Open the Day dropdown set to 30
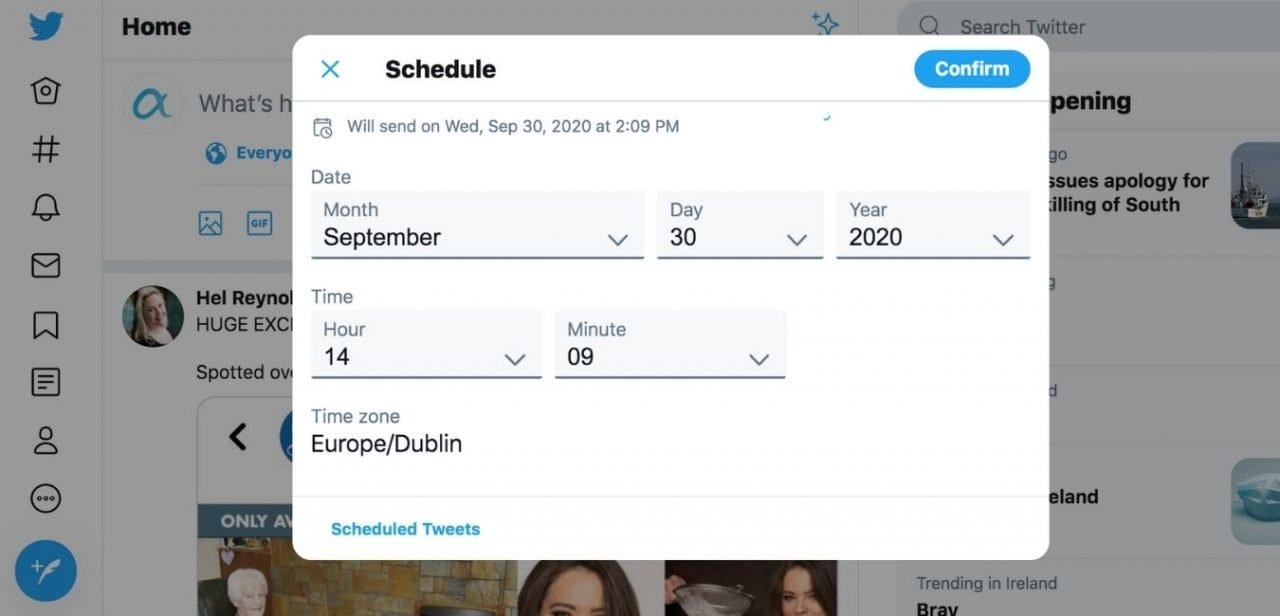Viewport: 1280px width, 616px height. click(739, 237)
